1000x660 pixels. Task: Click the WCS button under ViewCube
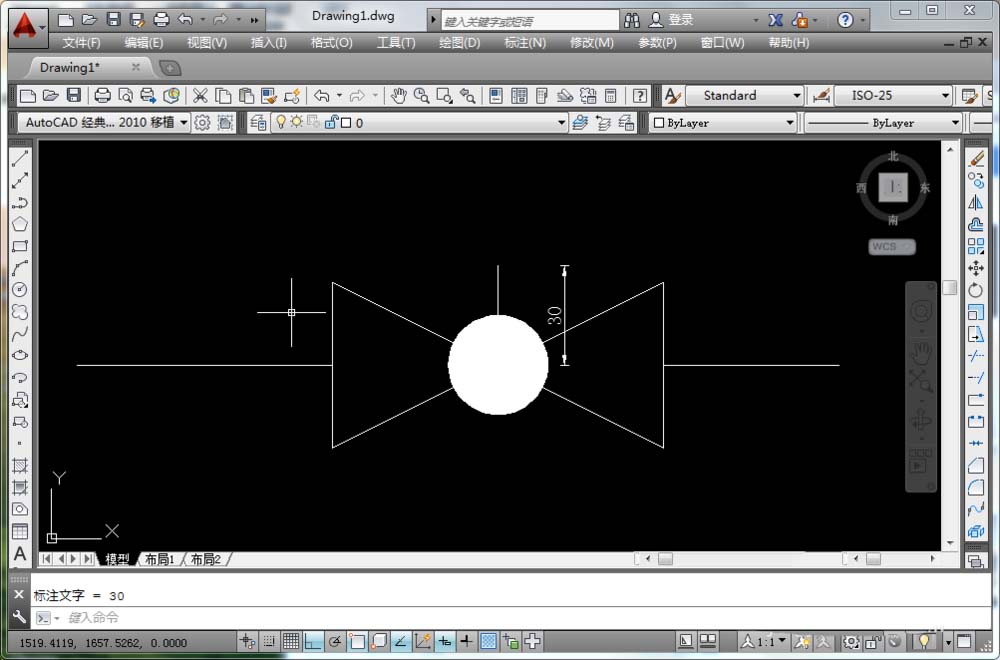coord(892,247)
